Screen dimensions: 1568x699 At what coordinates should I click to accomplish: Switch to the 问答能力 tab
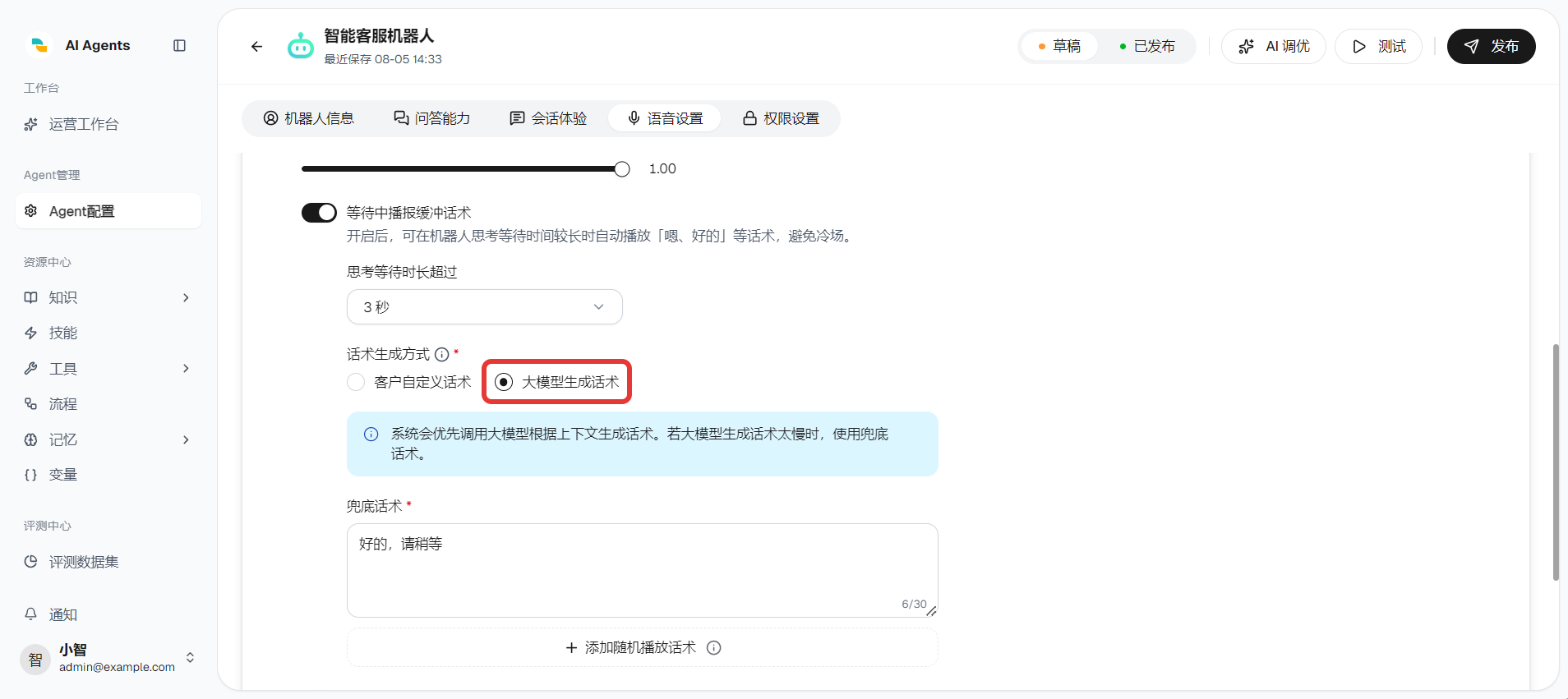tap(431, 118)
